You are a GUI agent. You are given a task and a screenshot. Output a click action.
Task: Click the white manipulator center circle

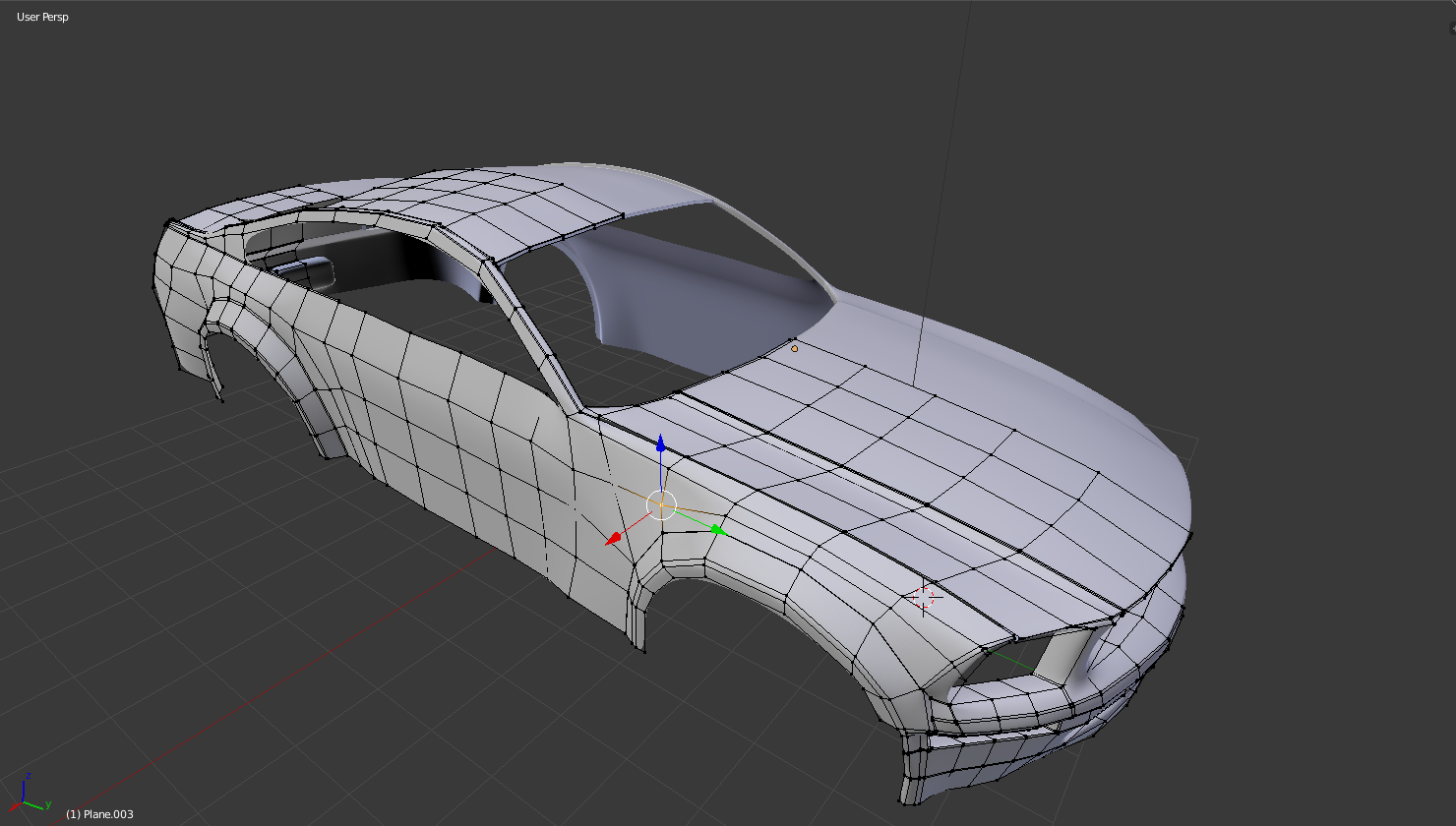pos(662,505)
